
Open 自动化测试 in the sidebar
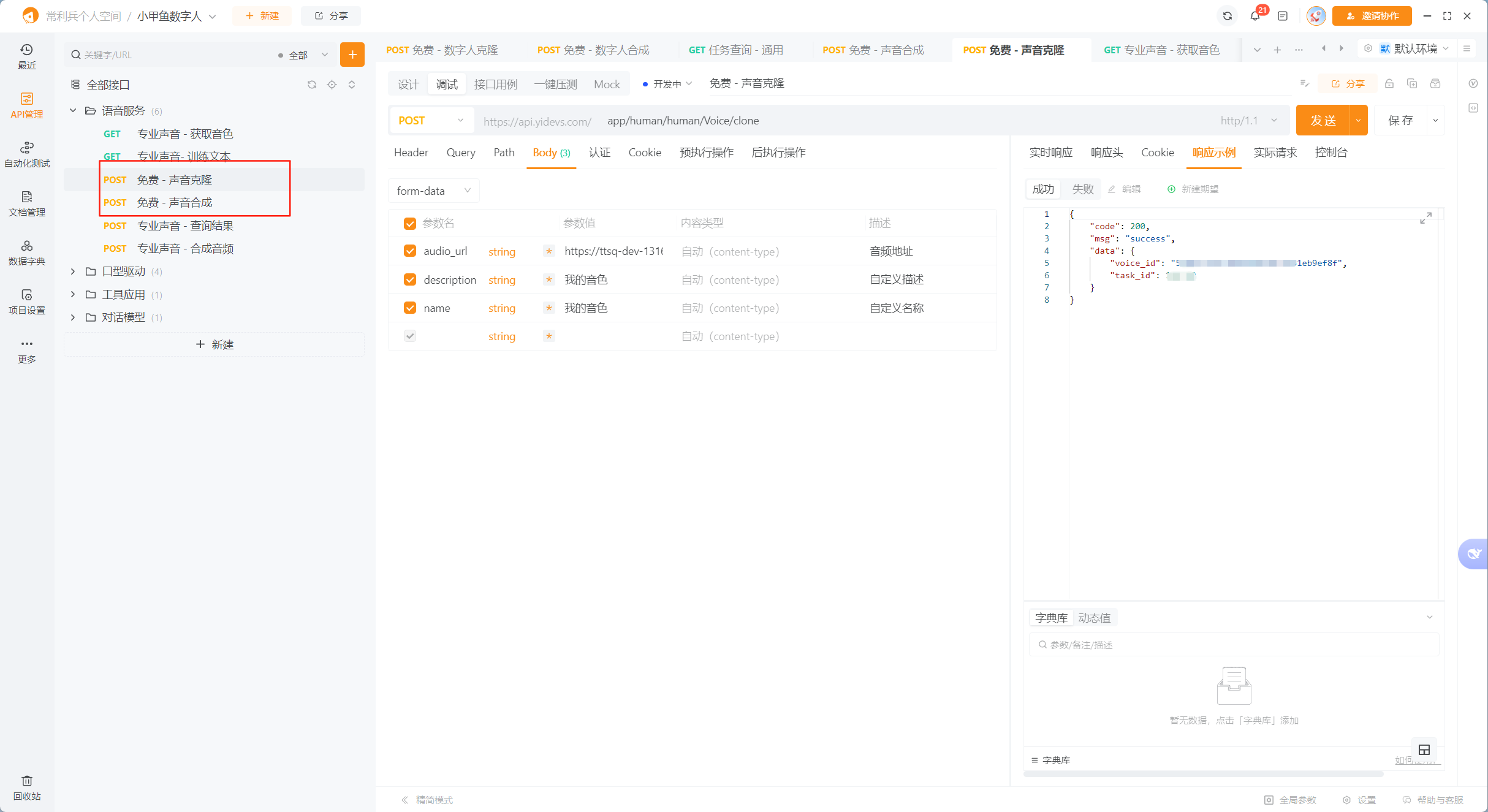click(x=26, y=154)
